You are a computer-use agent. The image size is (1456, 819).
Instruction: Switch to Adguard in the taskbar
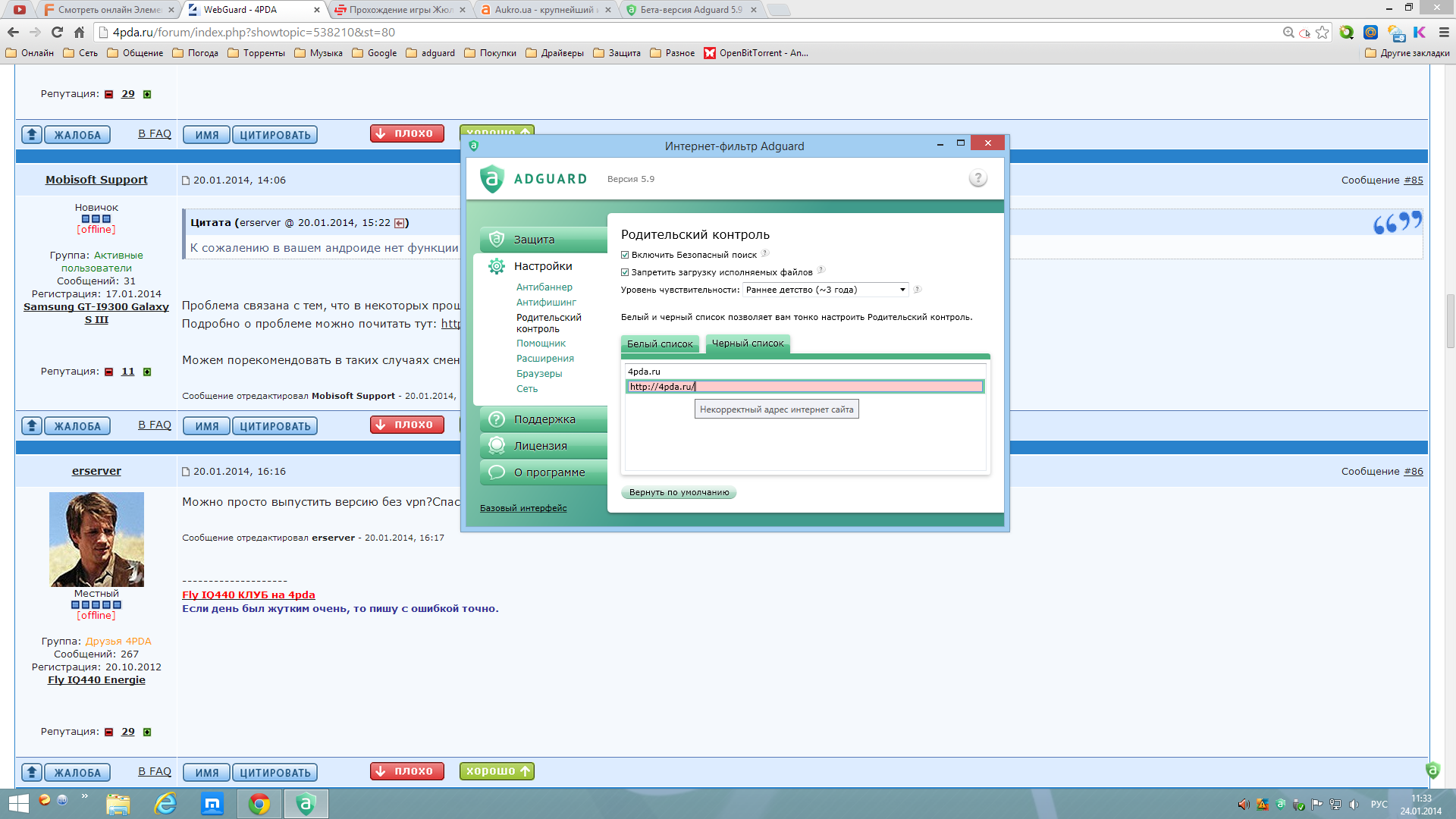[x=306, y=804]
